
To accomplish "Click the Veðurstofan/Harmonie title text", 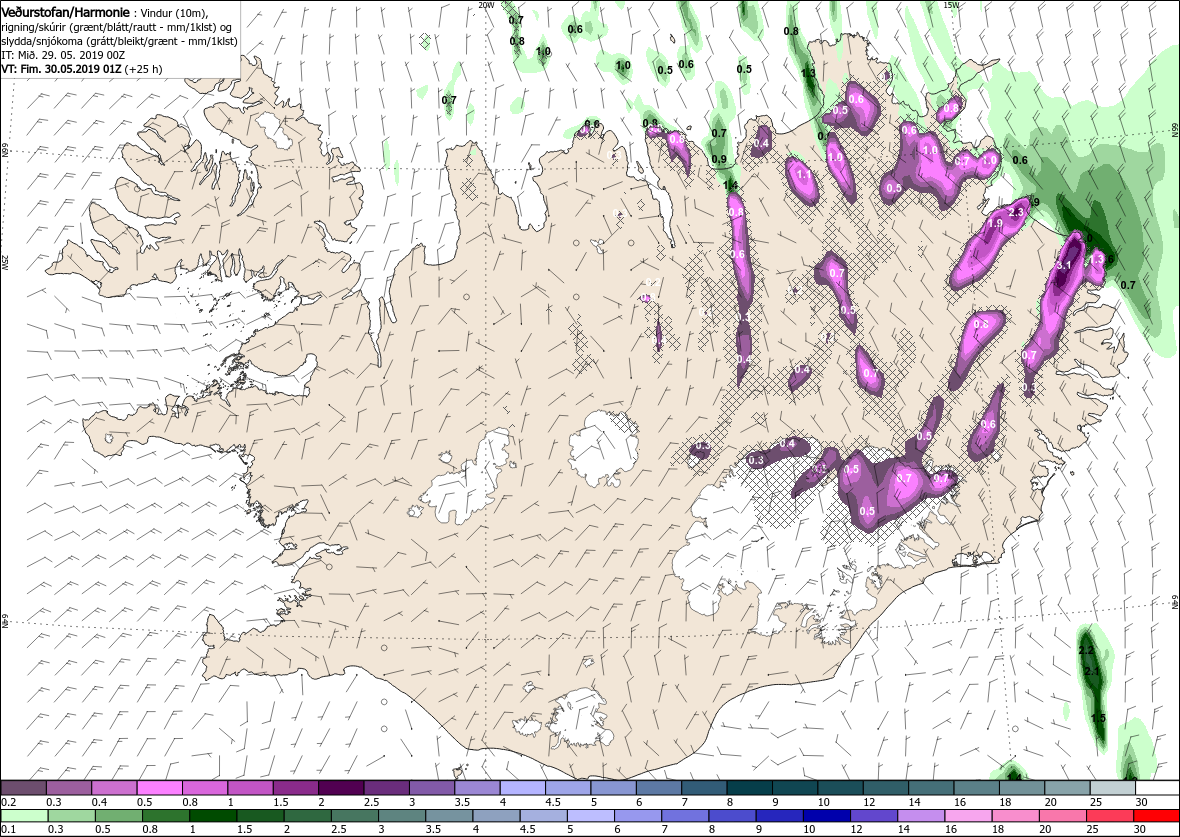I will tap(65, 11).
